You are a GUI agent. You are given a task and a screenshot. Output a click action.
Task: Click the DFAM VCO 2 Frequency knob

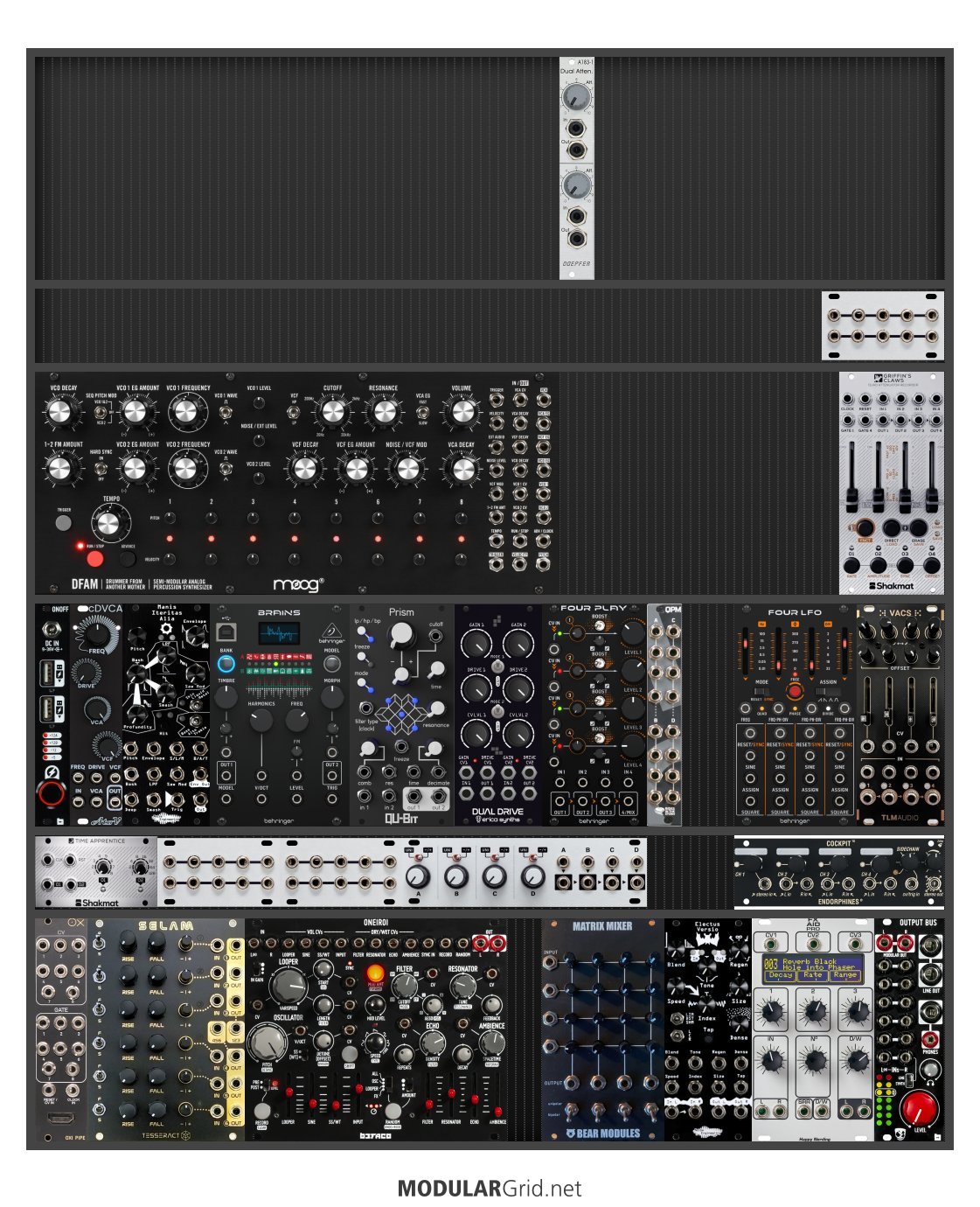pos(188,469)
